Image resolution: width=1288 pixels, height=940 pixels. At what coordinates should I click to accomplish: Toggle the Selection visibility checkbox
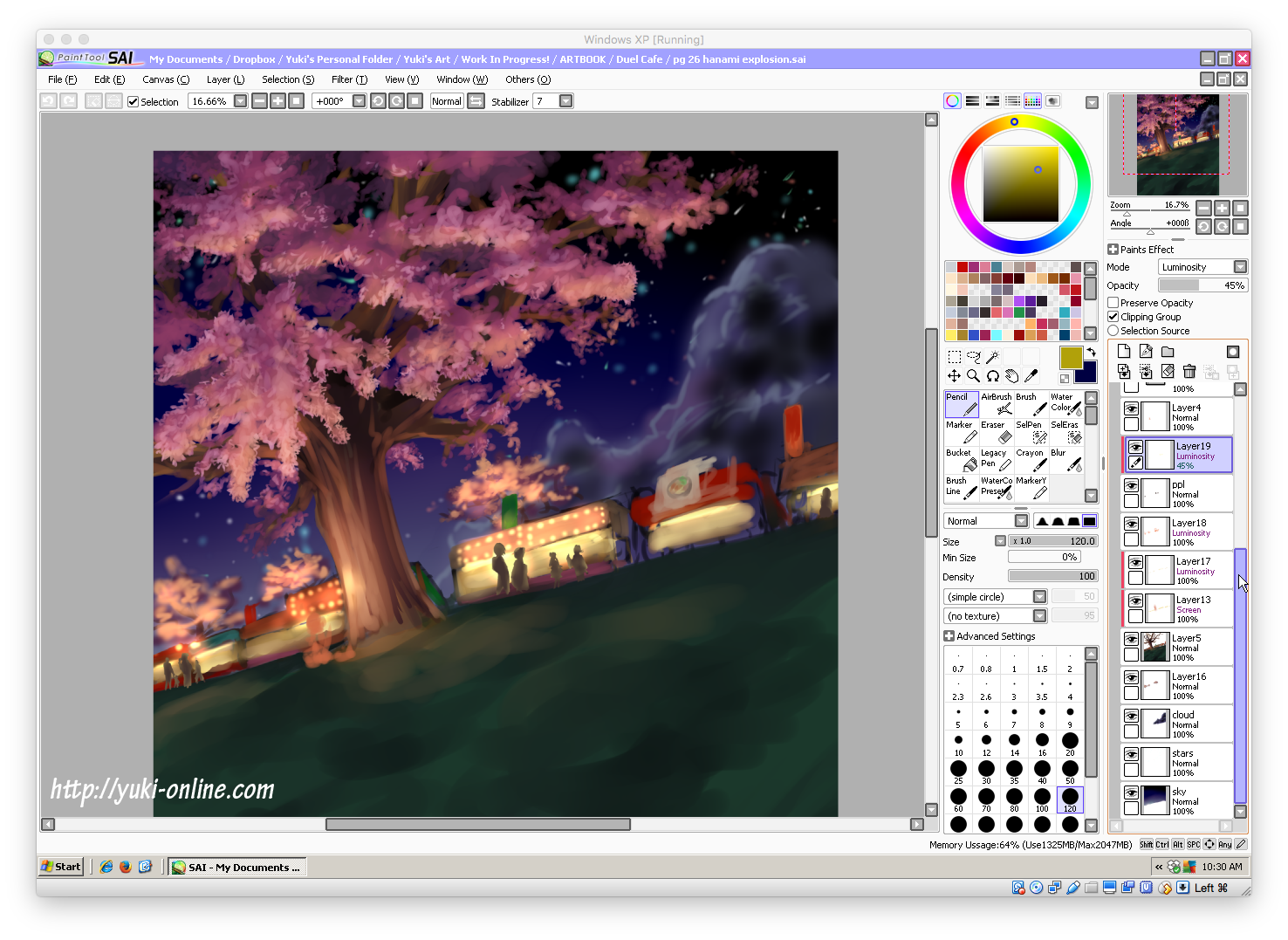pos(134,102)
